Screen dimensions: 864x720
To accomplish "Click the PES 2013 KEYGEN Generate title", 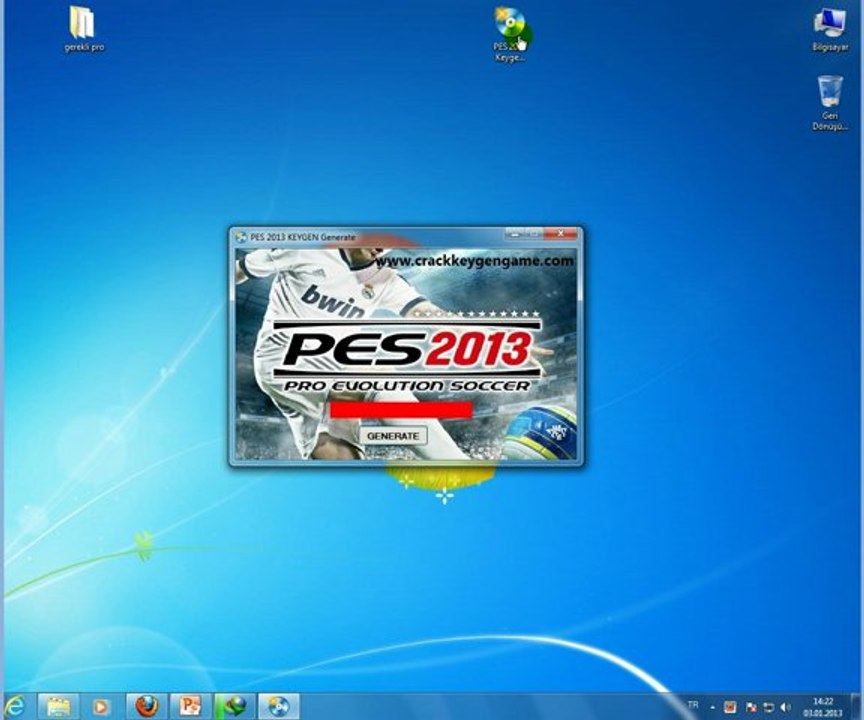I will (x=303, y=237).
